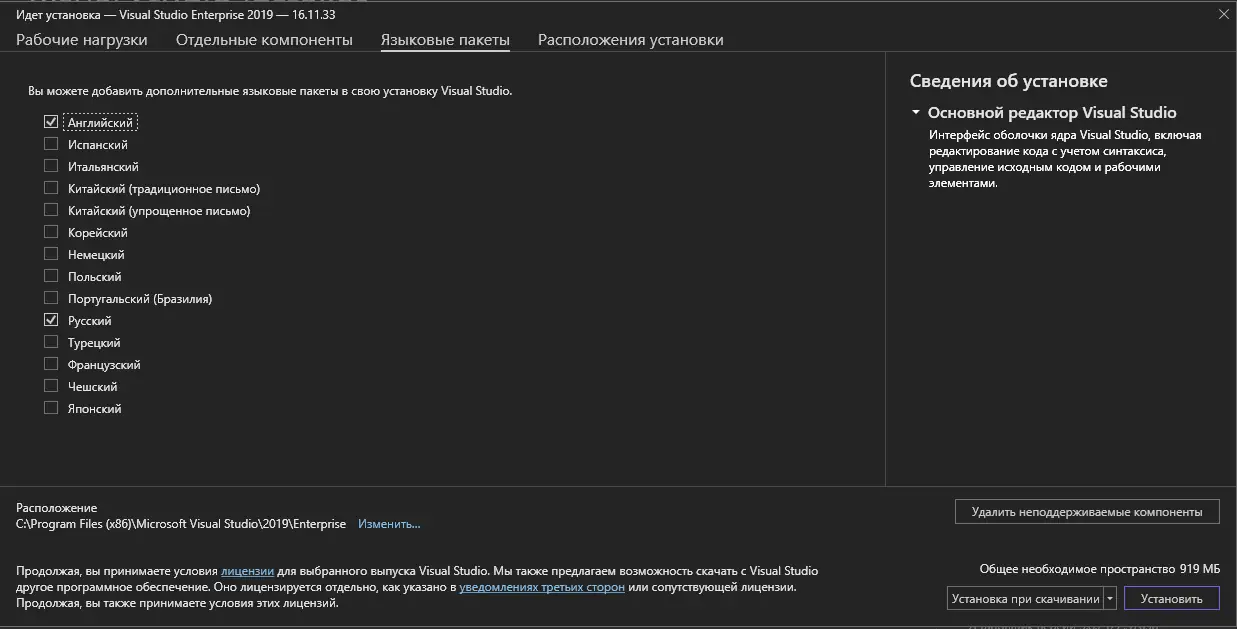Enable the Французский language pack
The image size is (1237, 629).
tap(51, 364)
